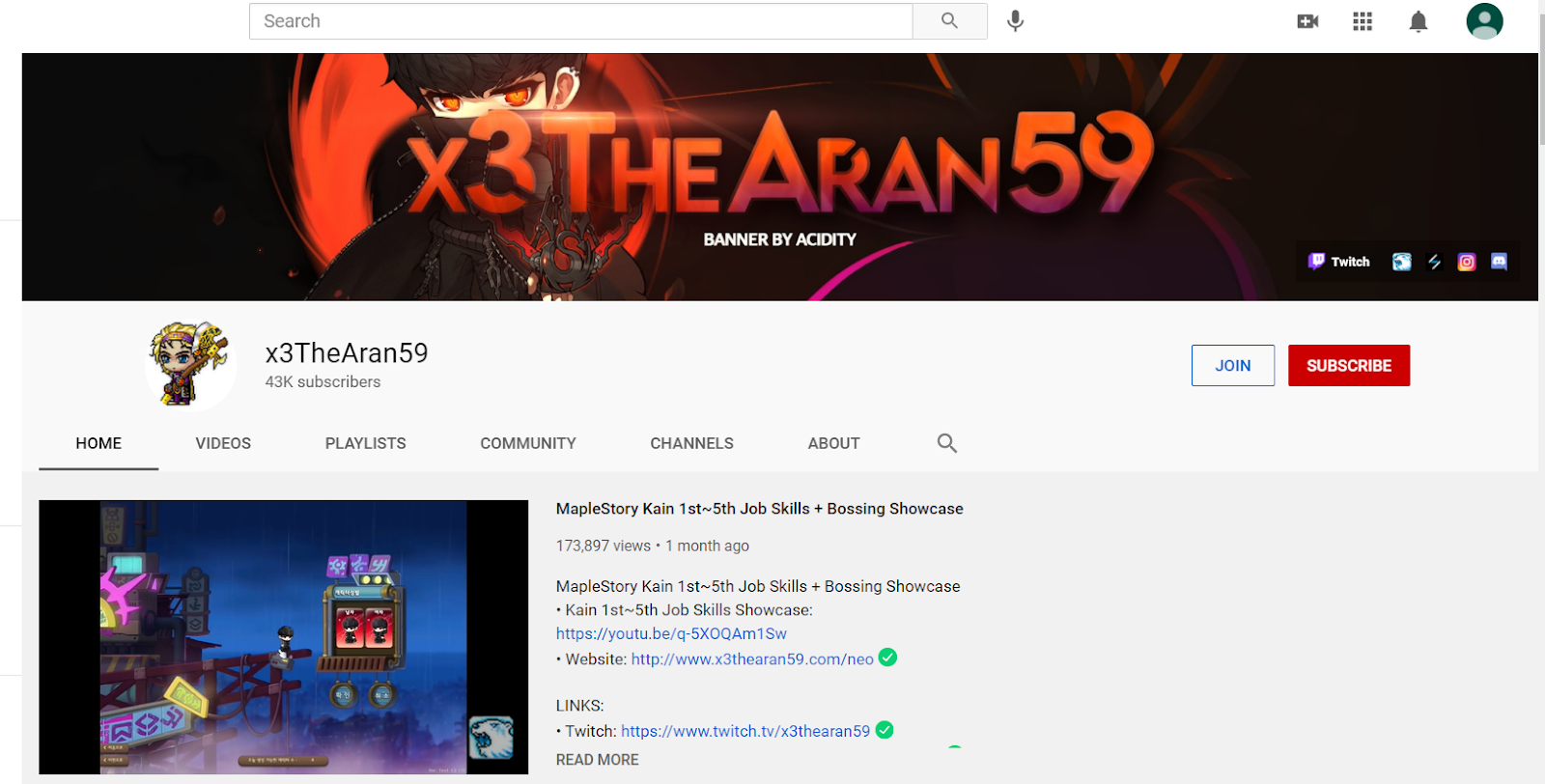Click the Join membership button
1545x784 pixels.
(x=1233, y=366)
